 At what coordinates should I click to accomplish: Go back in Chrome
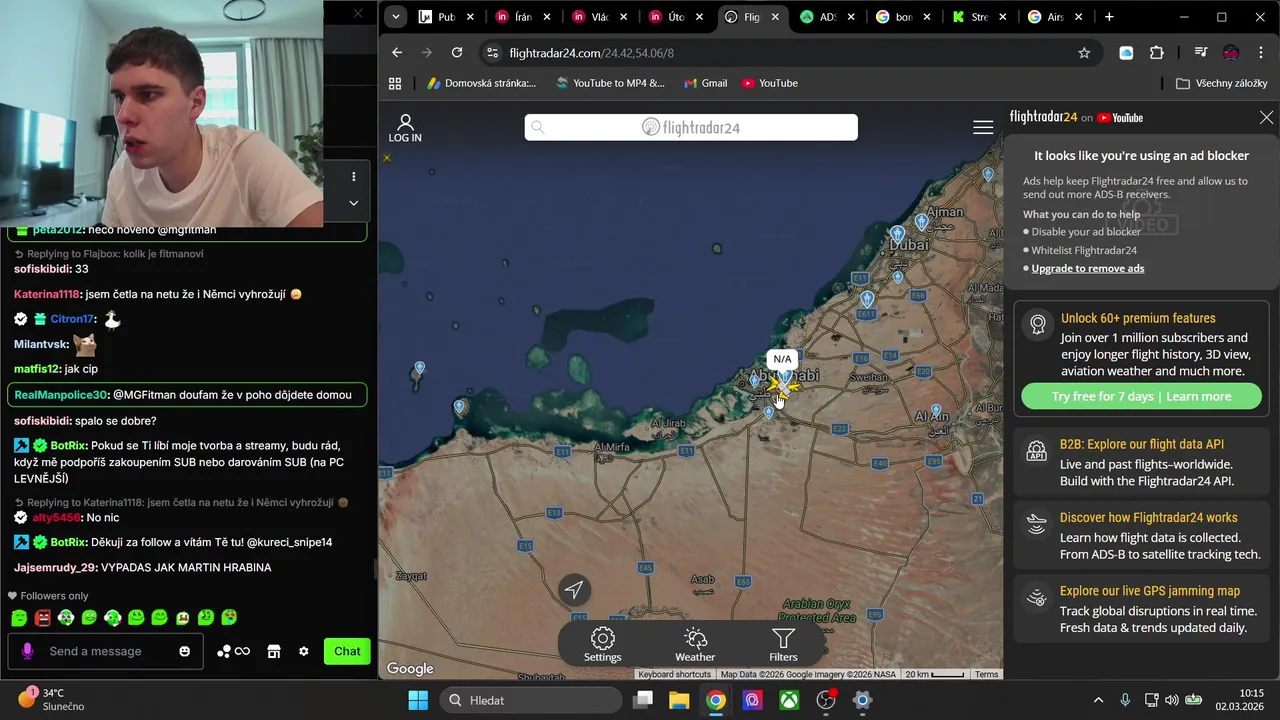click(x=397, y=52)
